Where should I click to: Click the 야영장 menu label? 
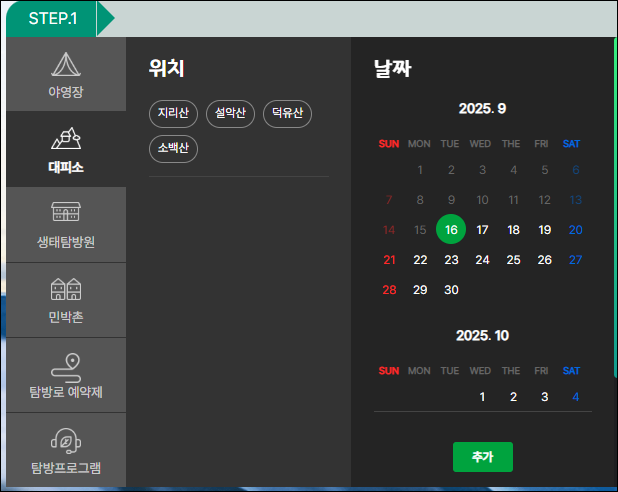66,92
